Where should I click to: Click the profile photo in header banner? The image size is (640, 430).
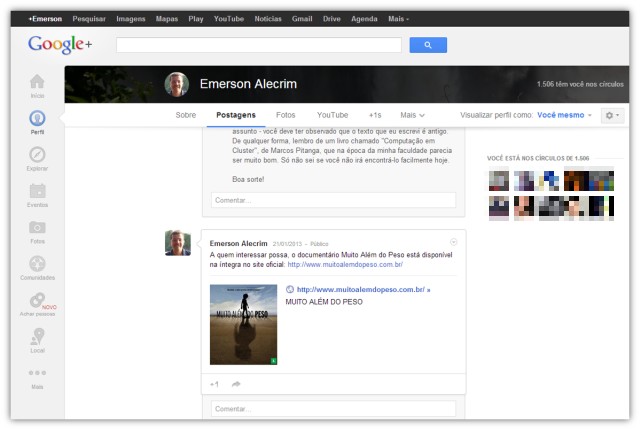tap(177, 84)
